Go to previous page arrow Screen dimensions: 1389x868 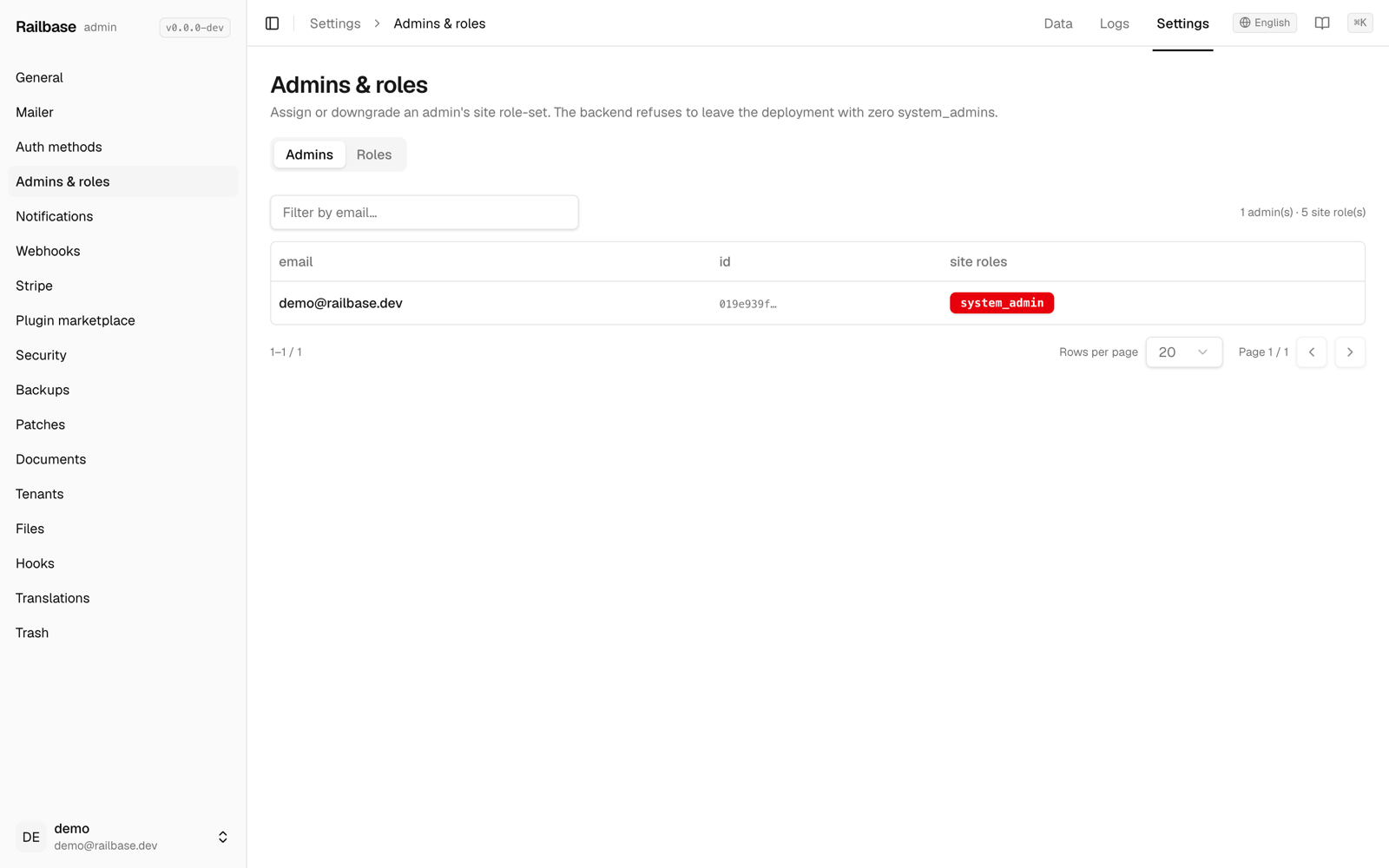click(1312, 352)
